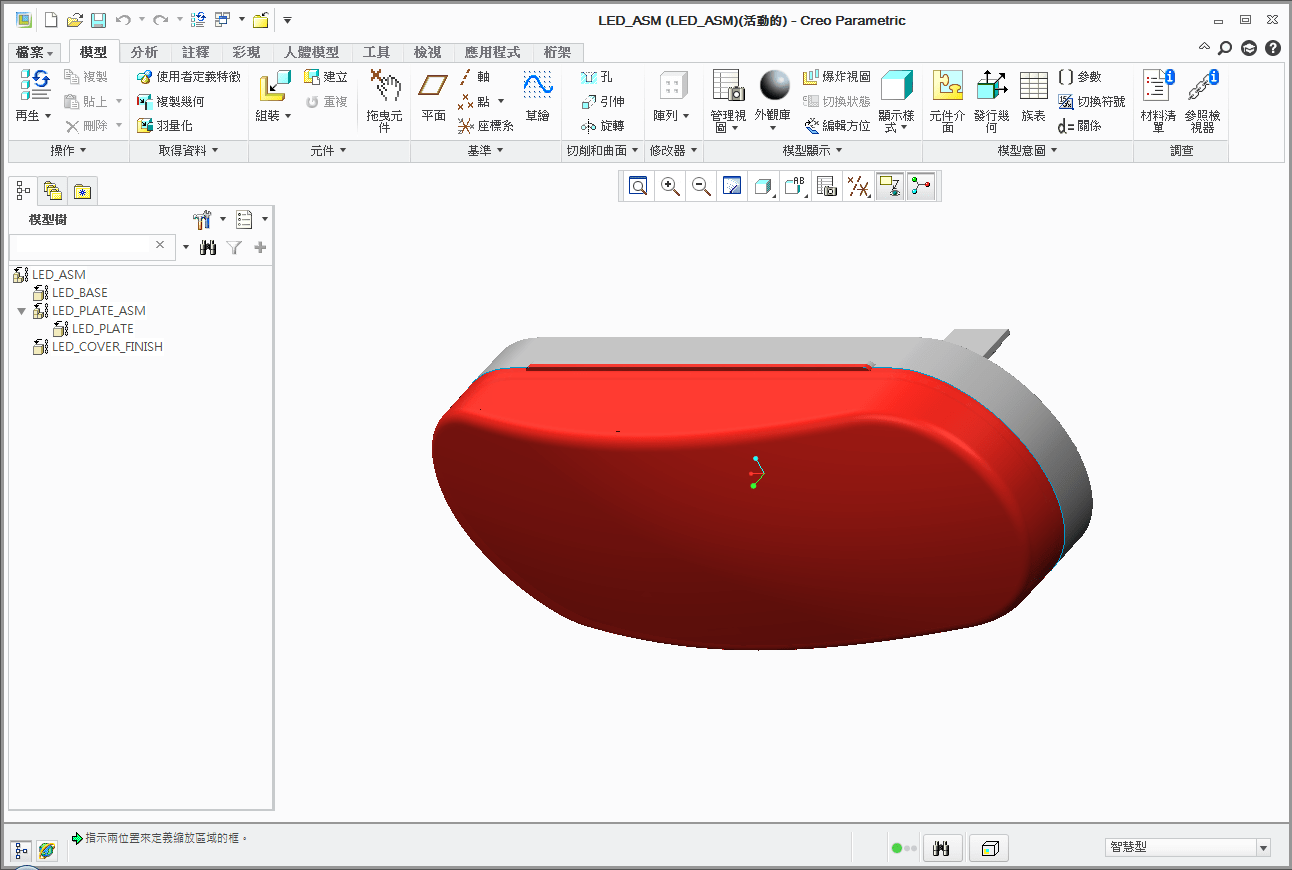Click the refit view icon
Screen dimensions: 1292x870
(x=638, y=186)
